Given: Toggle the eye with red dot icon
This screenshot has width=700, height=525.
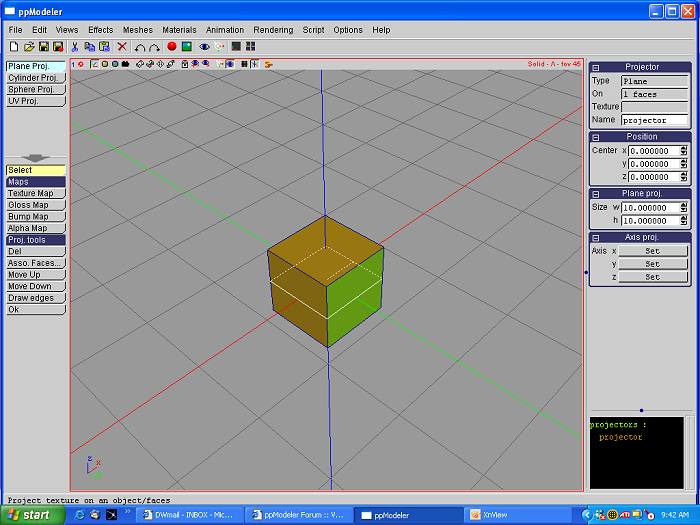Looking at the screenshot, I should [x=205, y=64].
